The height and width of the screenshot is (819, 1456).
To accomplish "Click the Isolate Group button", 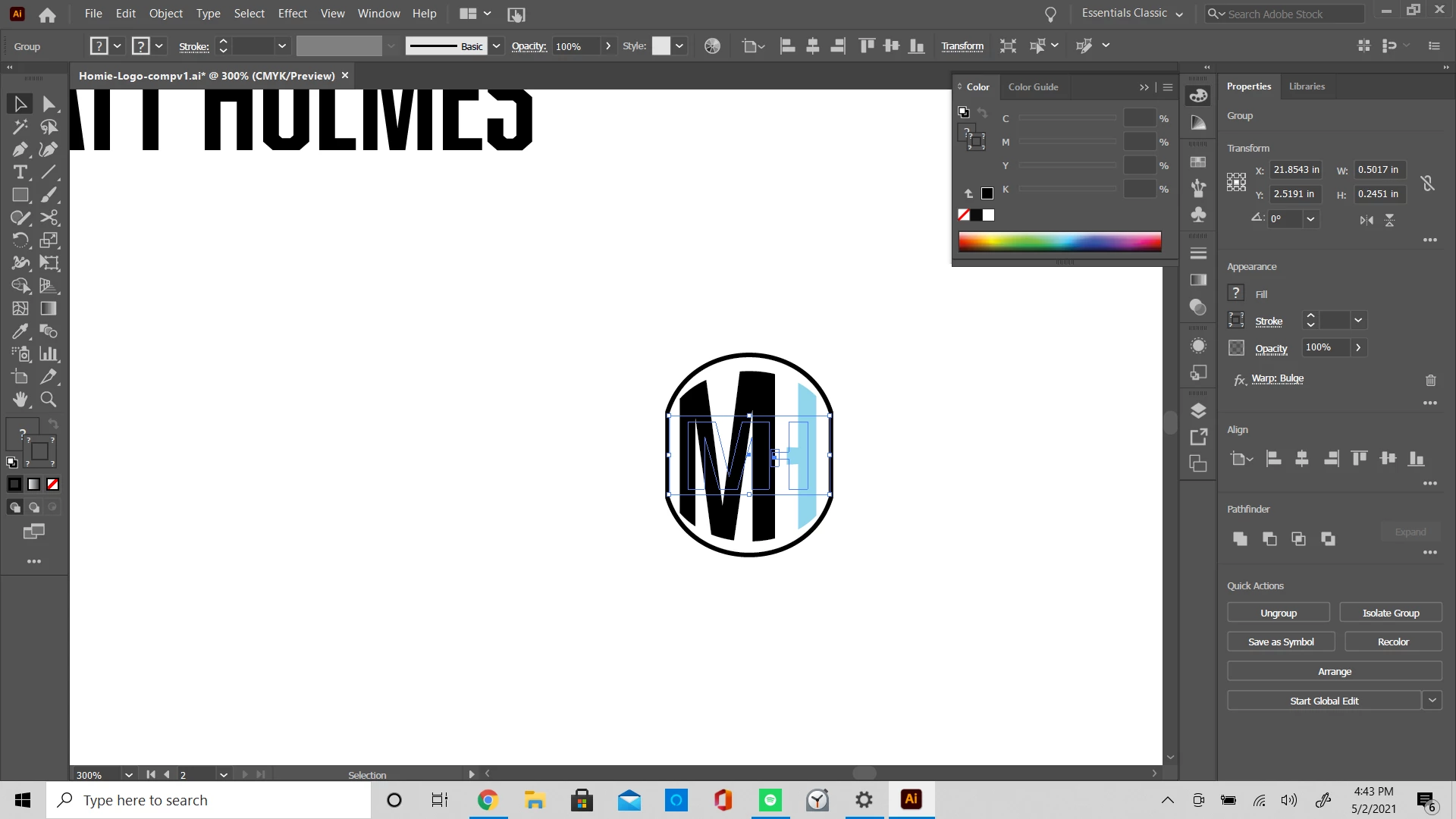I will 1390,613.
